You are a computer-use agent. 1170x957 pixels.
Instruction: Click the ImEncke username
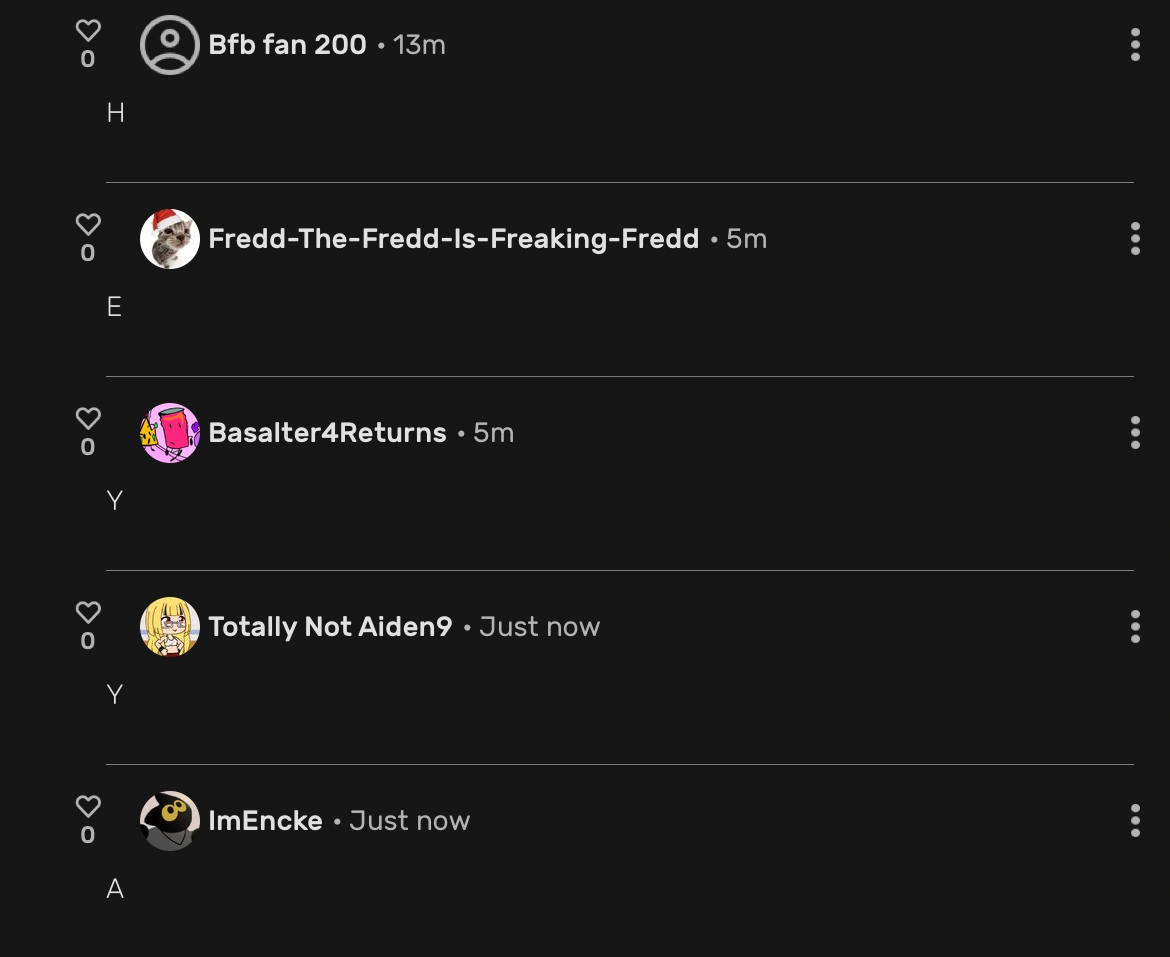tap(265, 821)
